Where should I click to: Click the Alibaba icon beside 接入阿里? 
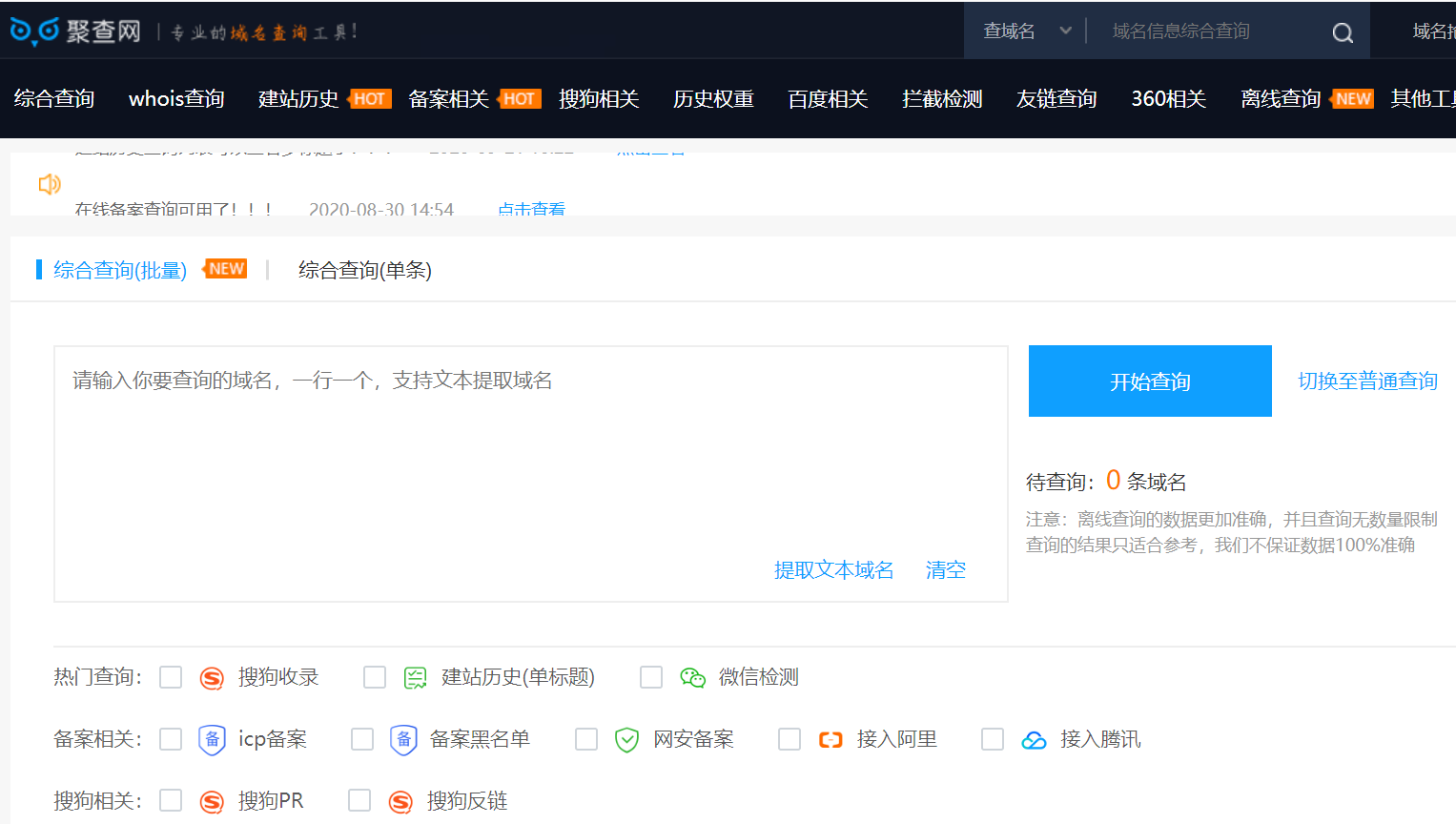(831, 740)
